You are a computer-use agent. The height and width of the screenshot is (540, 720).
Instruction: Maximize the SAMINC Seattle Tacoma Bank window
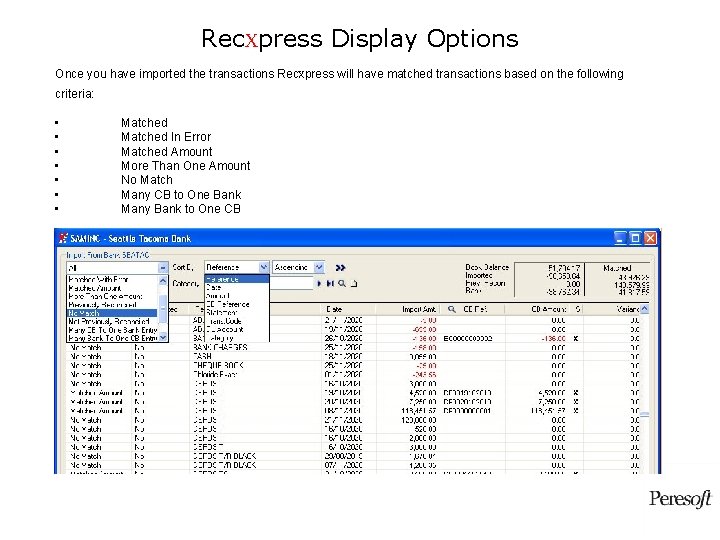coord(635,238)
